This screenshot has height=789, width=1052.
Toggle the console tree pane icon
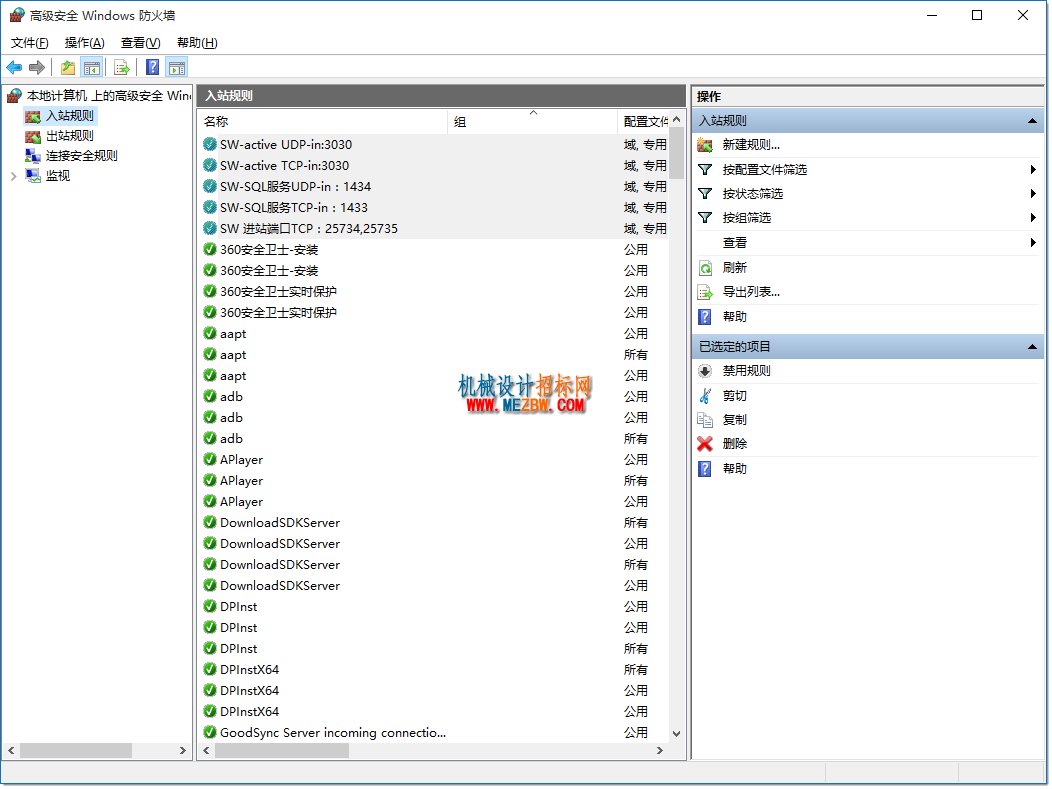click(92, 67)
